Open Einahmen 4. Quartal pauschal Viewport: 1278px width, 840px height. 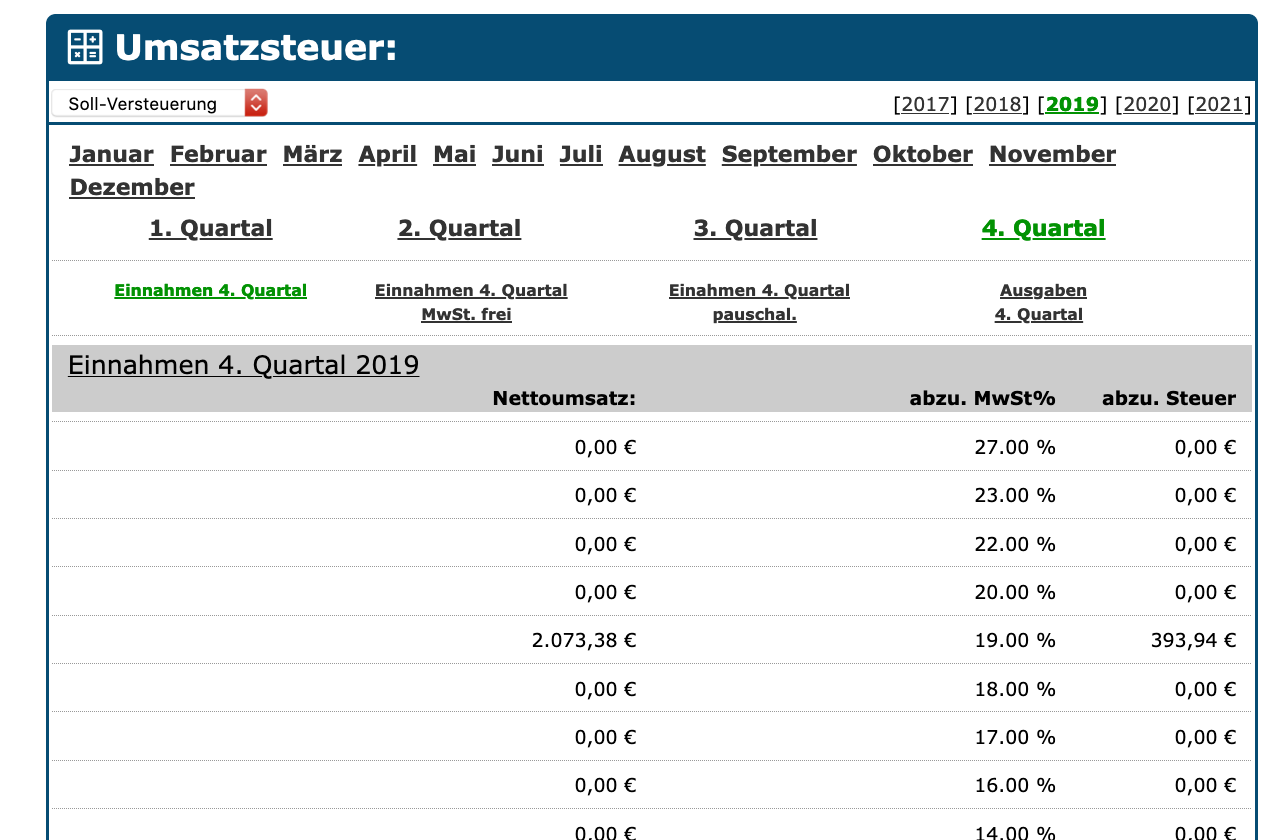(x=759, y=302)
